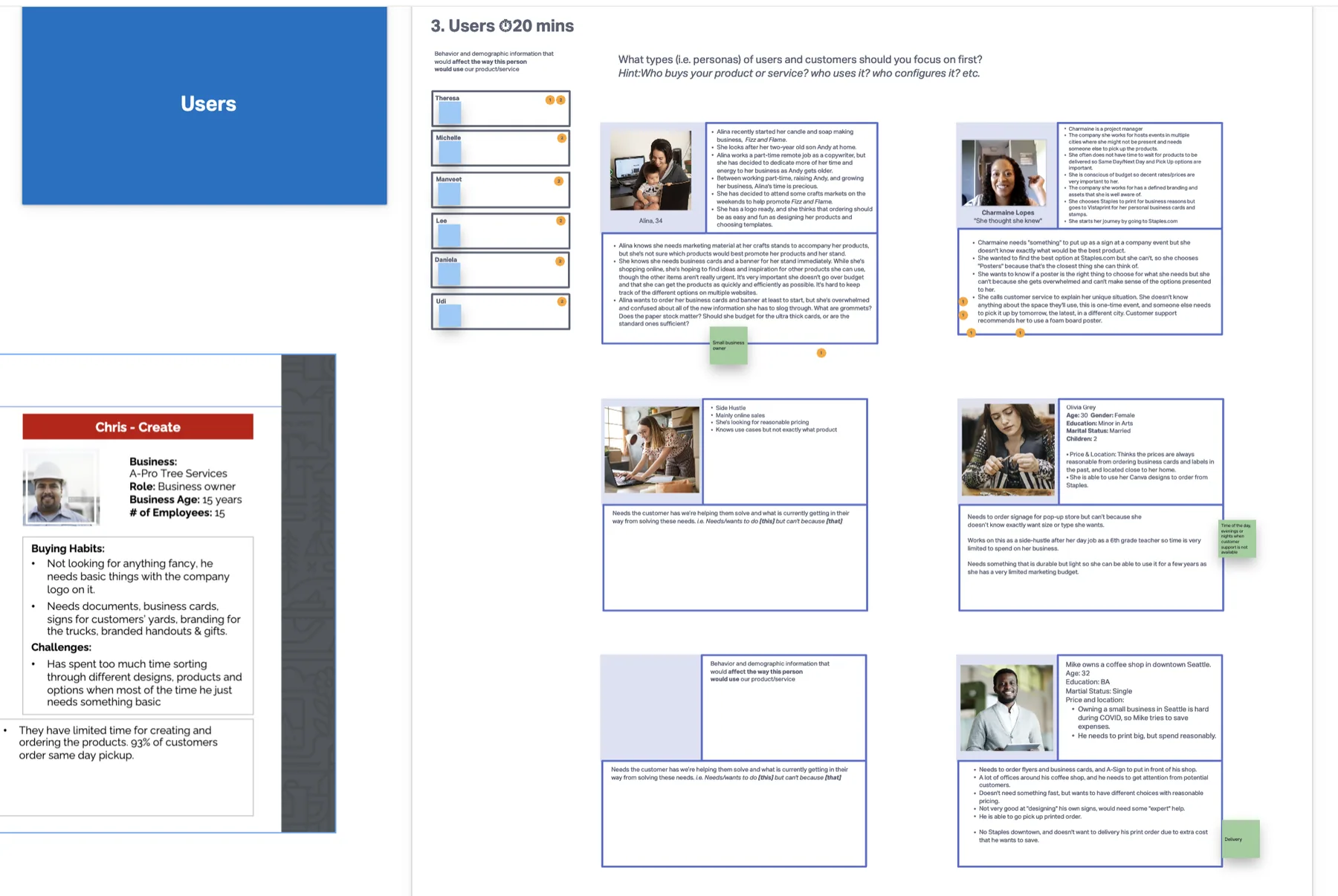1338x896 pixels.
Task: Select the red 'Chris - Create' header
Action: tap(138, 427)
